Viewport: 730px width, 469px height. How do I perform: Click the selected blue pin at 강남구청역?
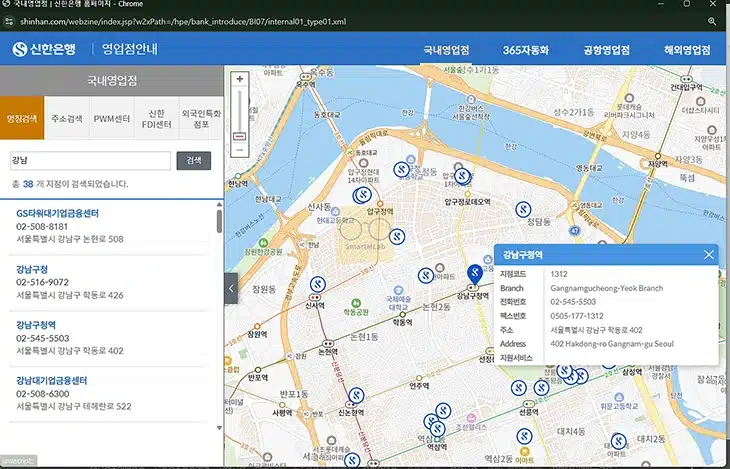pos(475,274)
